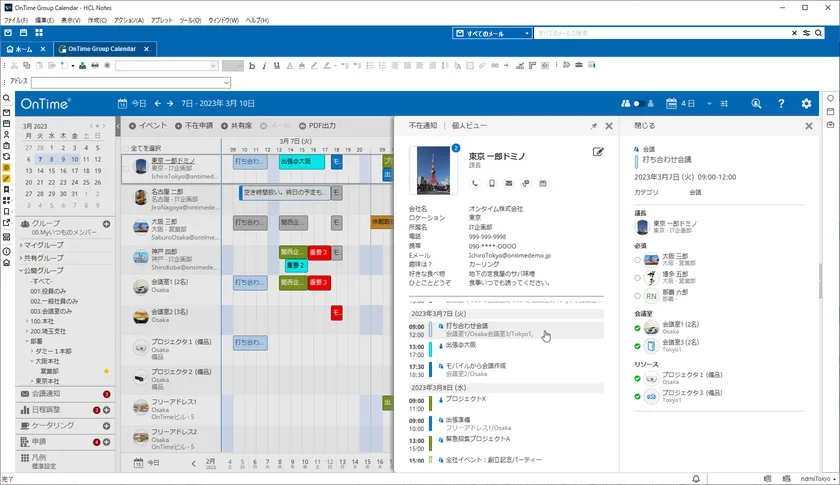Select the radio button beside 大阪 三郎
This screenshot has height=485, width=840.
[638, 259]
